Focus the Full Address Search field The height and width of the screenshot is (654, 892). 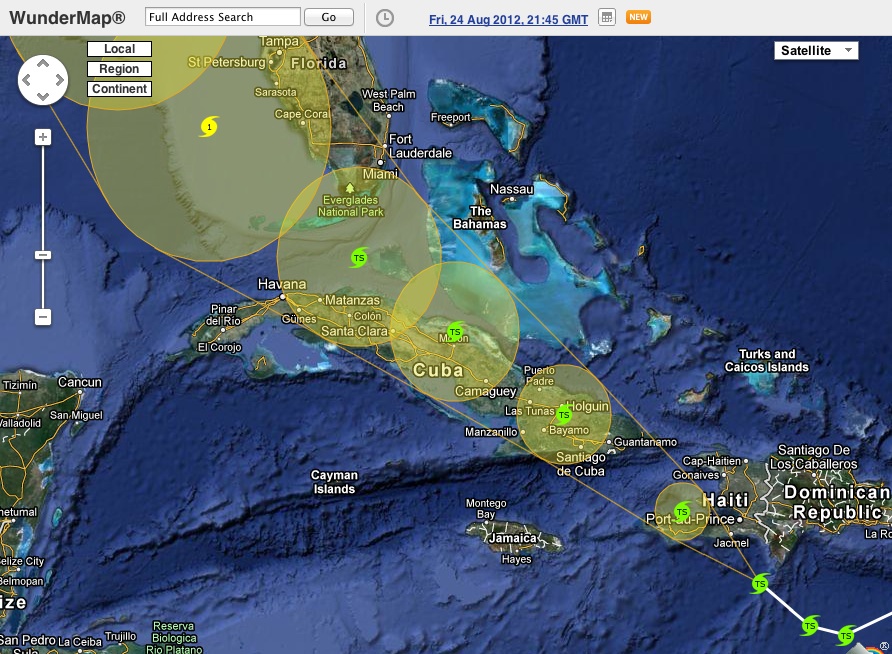(x=222, y=17)
